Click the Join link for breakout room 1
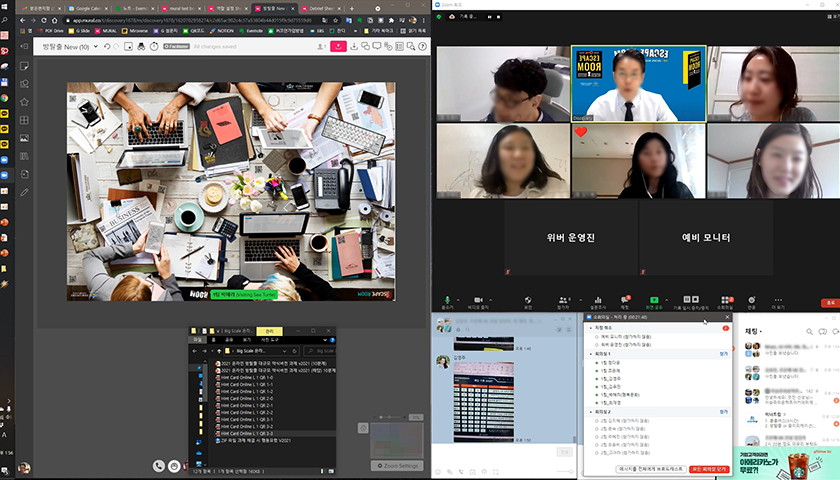Image resolution: width=840 pixels, height=480 pixels. (723, 354)
